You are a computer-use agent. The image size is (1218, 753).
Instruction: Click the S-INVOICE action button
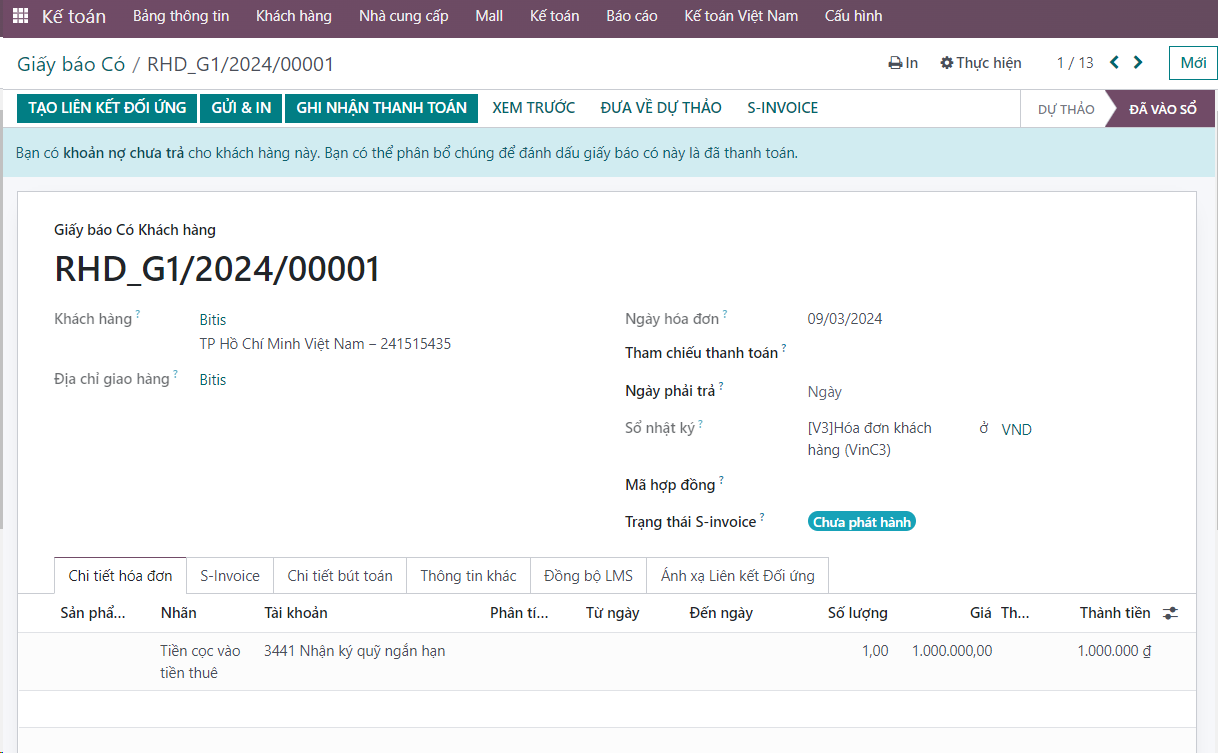[783, 108]
